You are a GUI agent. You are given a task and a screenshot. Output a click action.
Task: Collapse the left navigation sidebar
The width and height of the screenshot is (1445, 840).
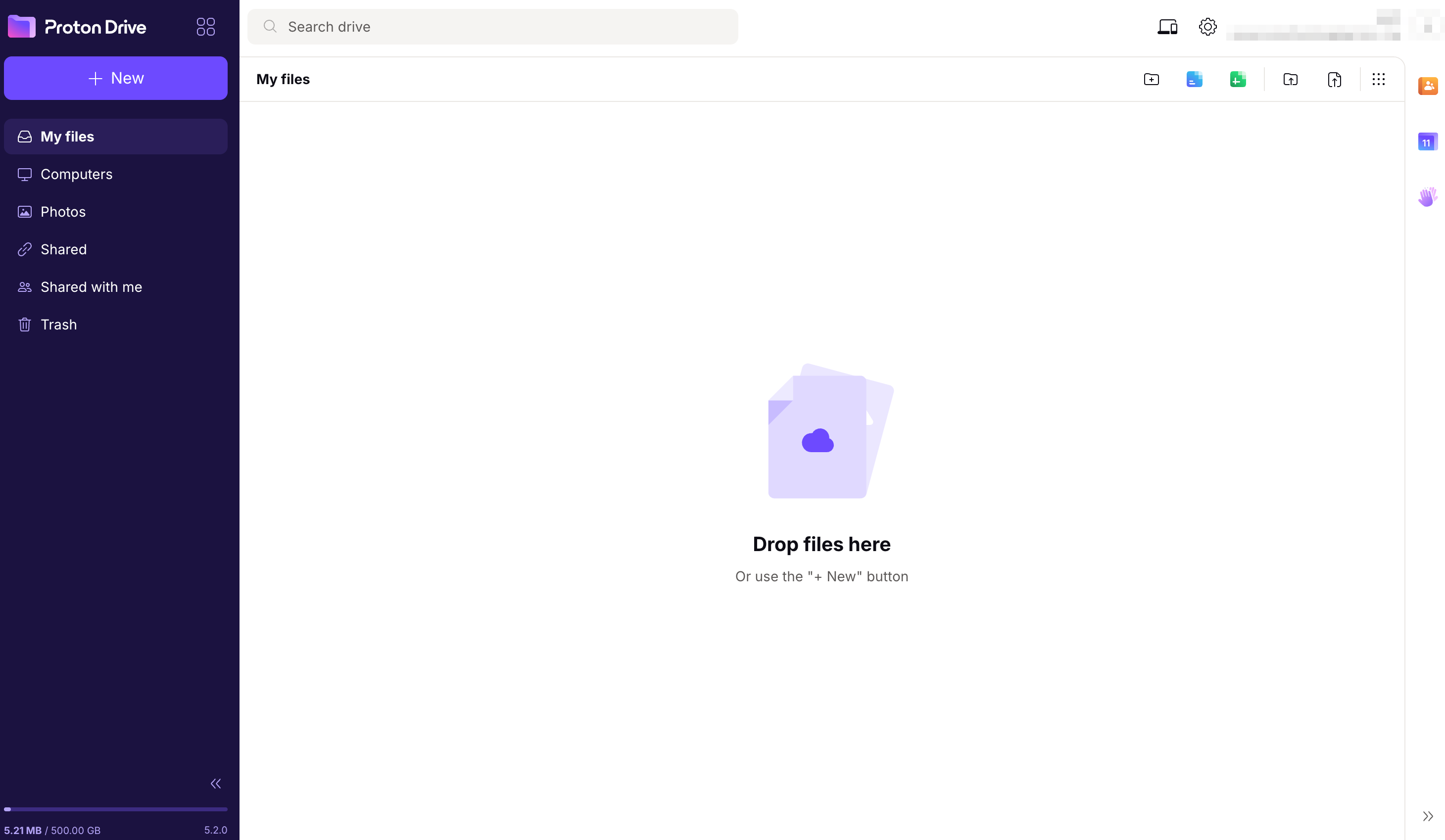216,783
